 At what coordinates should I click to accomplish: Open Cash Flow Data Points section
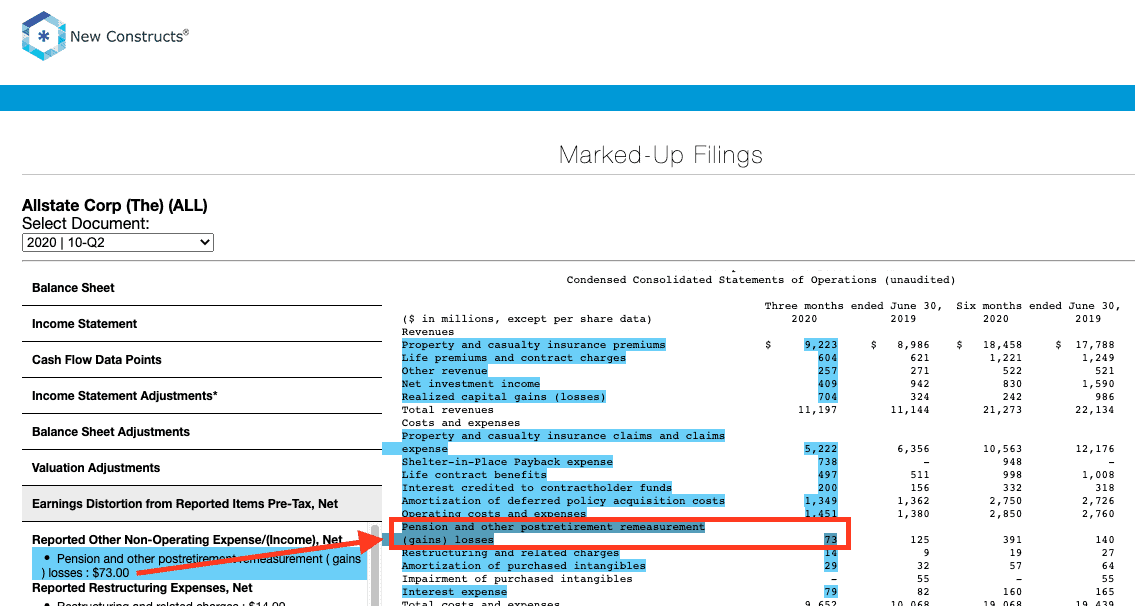point(202,360)
